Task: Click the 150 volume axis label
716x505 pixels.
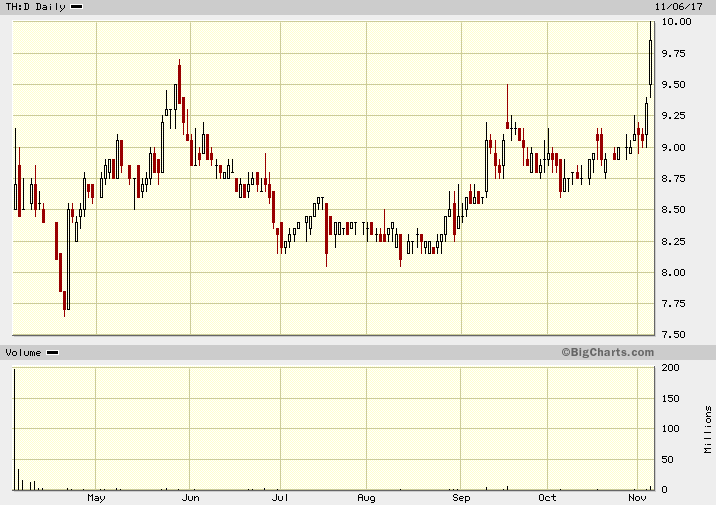Action: pos(670,399)
